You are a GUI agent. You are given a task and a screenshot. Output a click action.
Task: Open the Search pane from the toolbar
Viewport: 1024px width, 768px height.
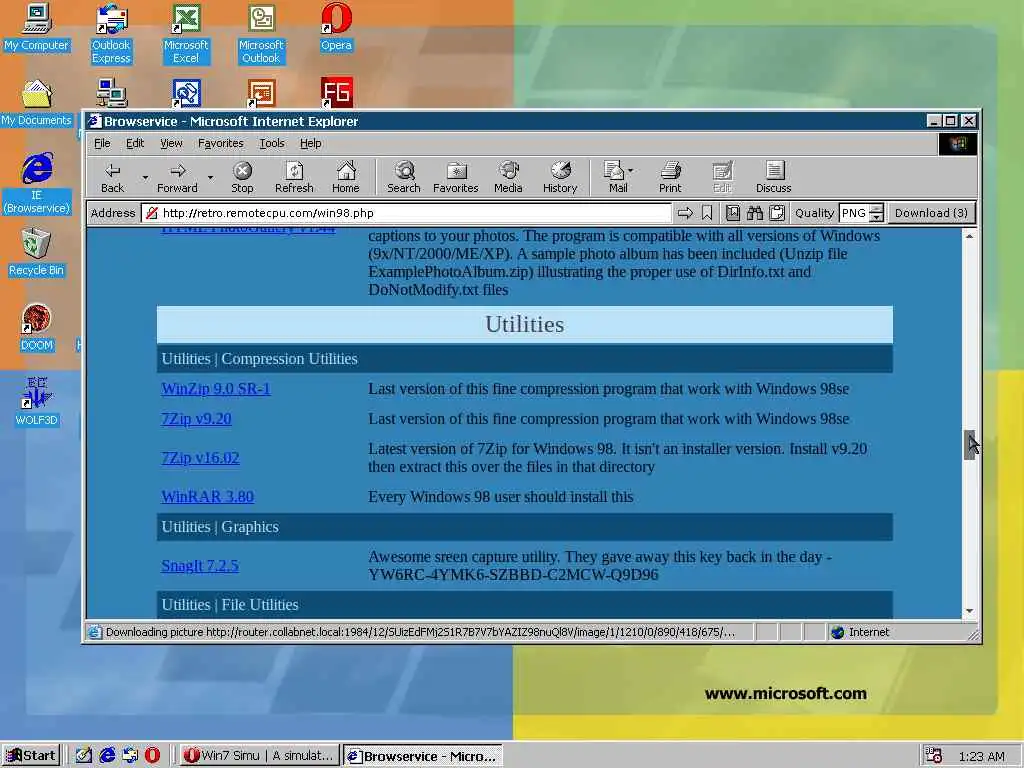click(404, 178)
